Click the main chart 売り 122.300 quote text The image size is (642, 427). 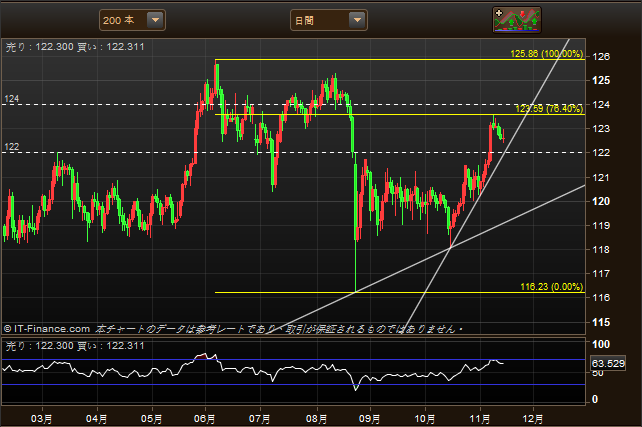pos(40,47)
